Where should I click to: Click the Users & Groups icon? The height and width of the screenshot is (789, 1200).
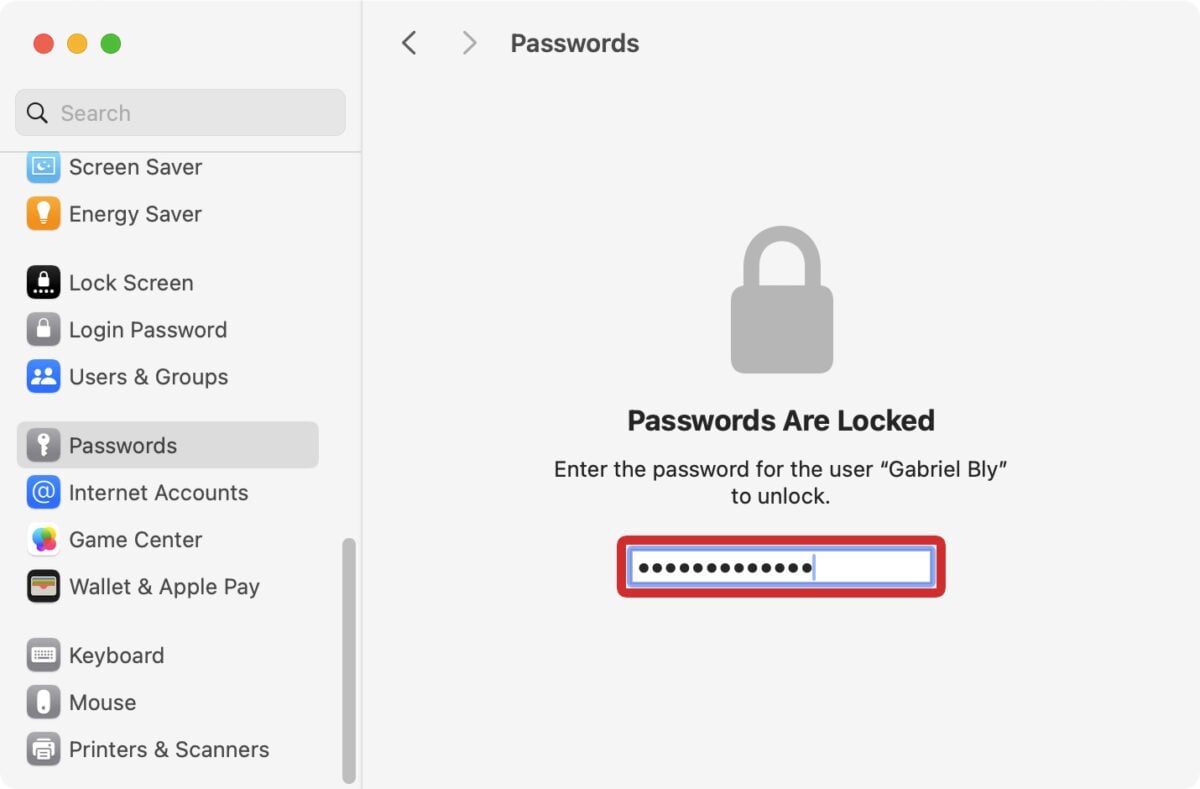[x=43, y=377]
